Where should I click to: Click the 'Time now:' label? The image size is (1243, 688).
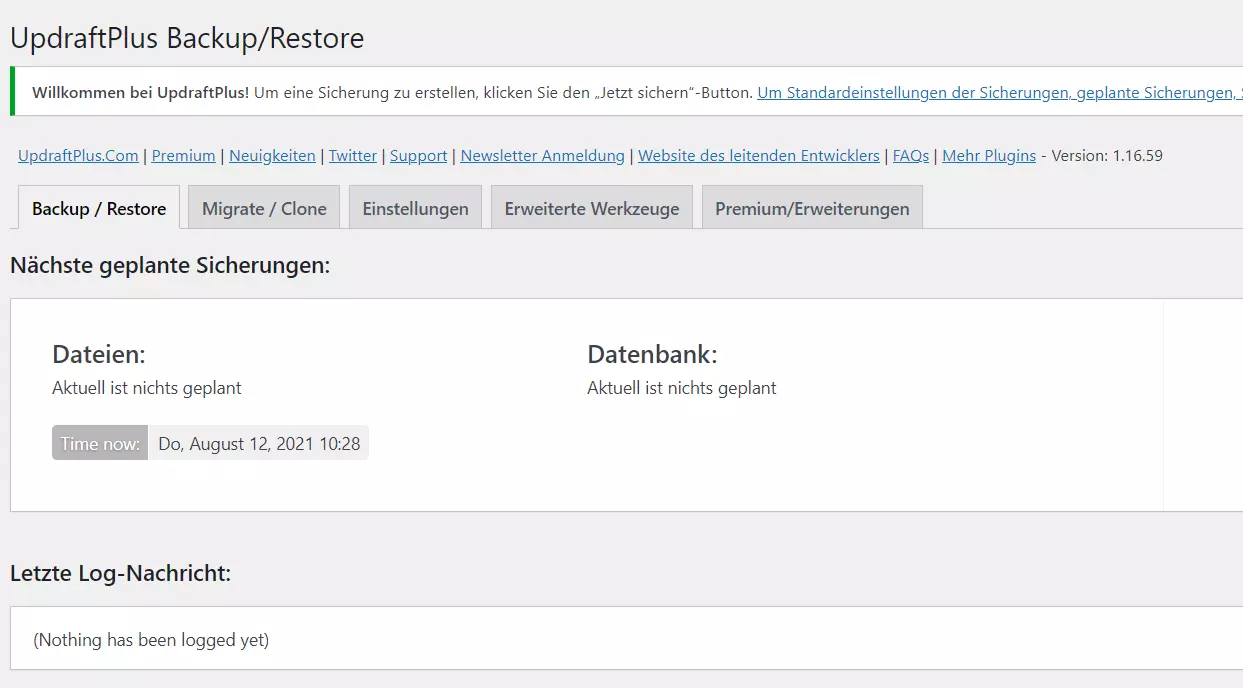(x=100, y=444)
